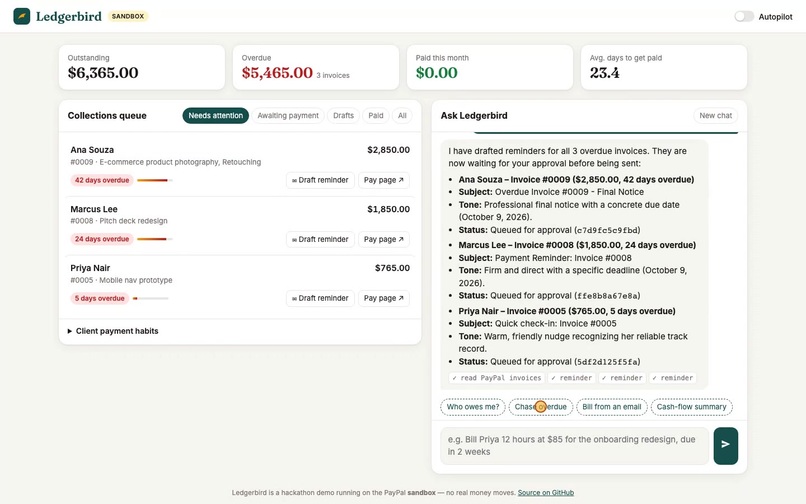Draft reminder for Ana Souza
Image resolution: width=806 pixels, height=504 pixels.
(320, 180)
